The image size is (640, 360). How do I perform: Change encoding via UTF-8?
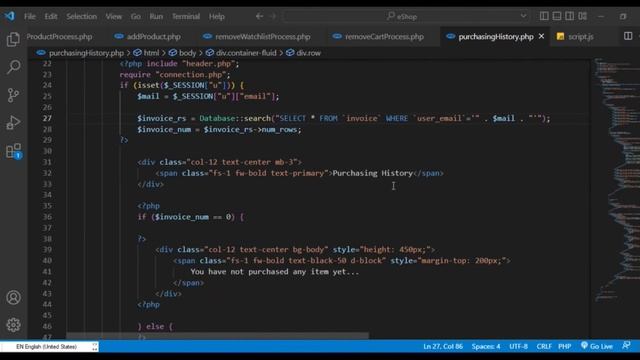pos(518,346)
